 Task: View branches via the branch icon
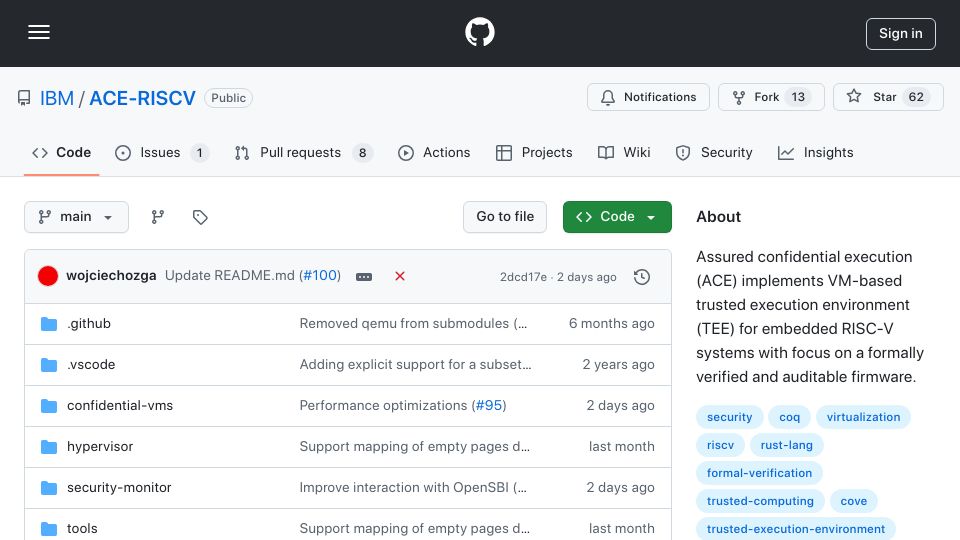(x=158, y=217)
